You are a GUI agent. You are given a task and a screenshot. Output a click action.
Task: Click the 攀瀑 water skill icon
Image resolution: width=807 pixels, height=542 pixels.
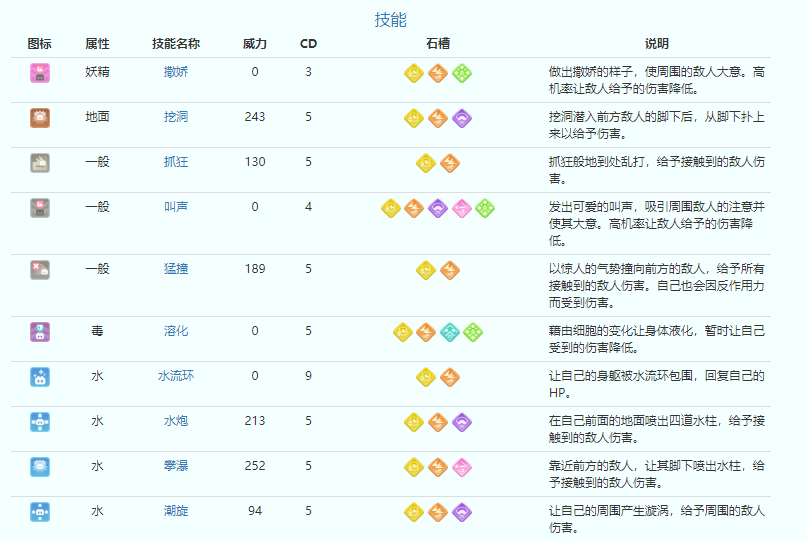[40, 466]
